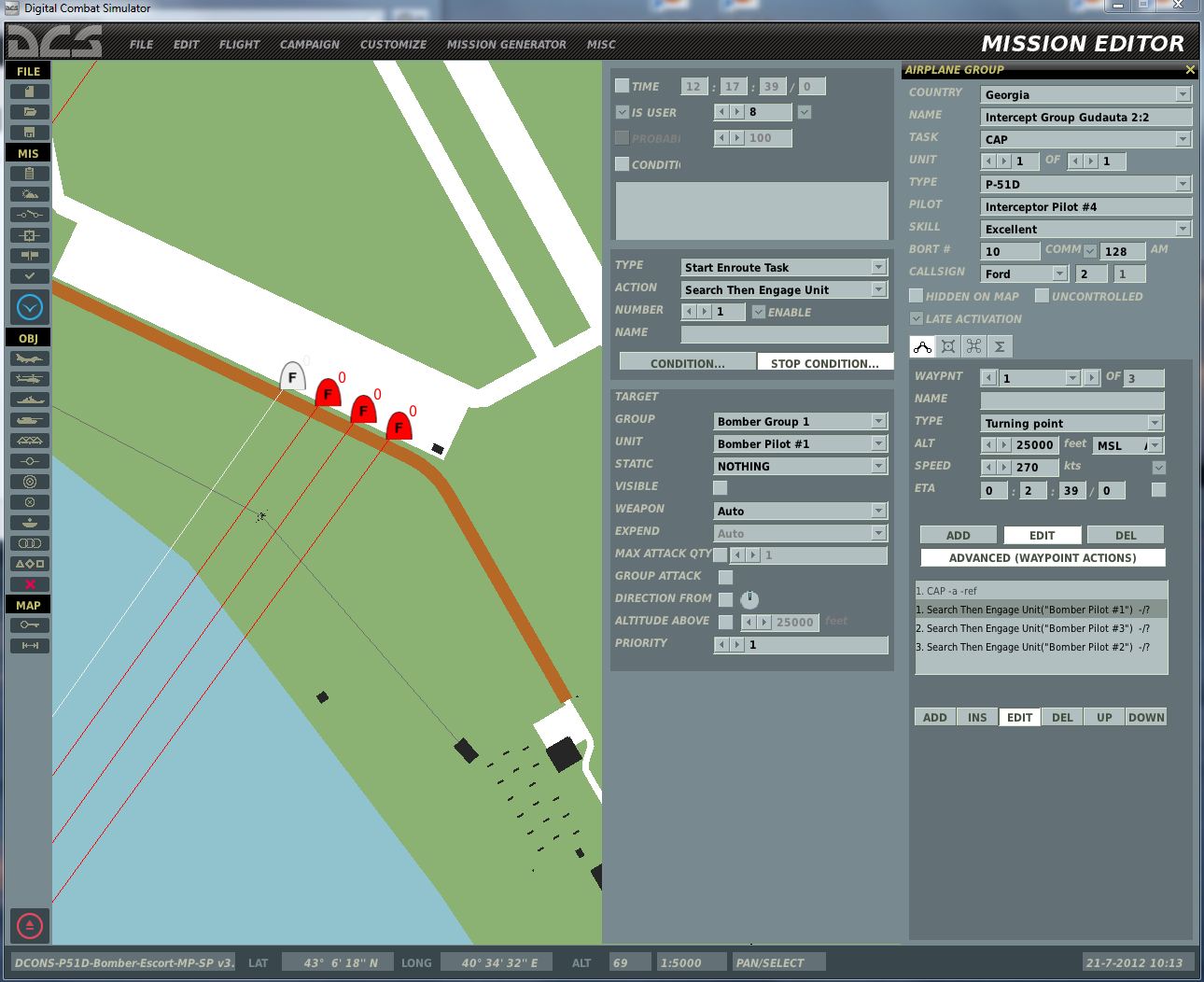Open the signpost mission options icon
The height and width of the screenshot is (982, 1204).
click(29, 256)
